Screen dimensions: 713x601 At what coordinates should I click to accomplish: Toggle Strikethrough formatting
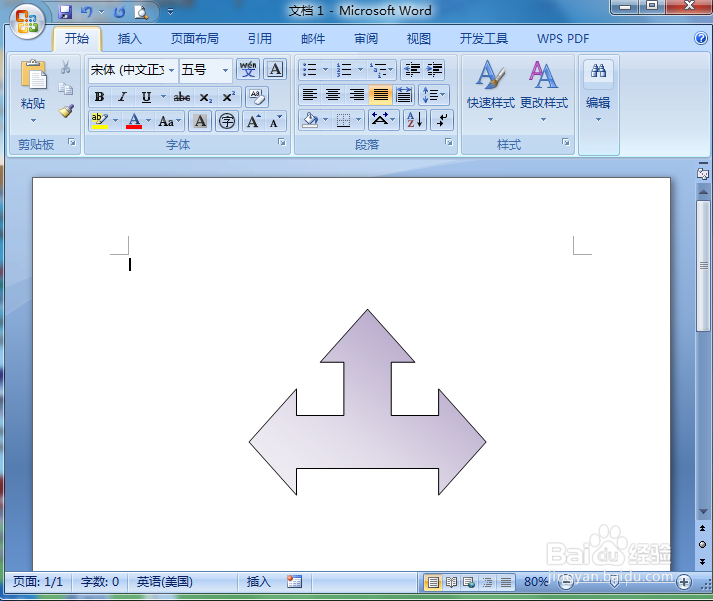[x=182, y=97]
